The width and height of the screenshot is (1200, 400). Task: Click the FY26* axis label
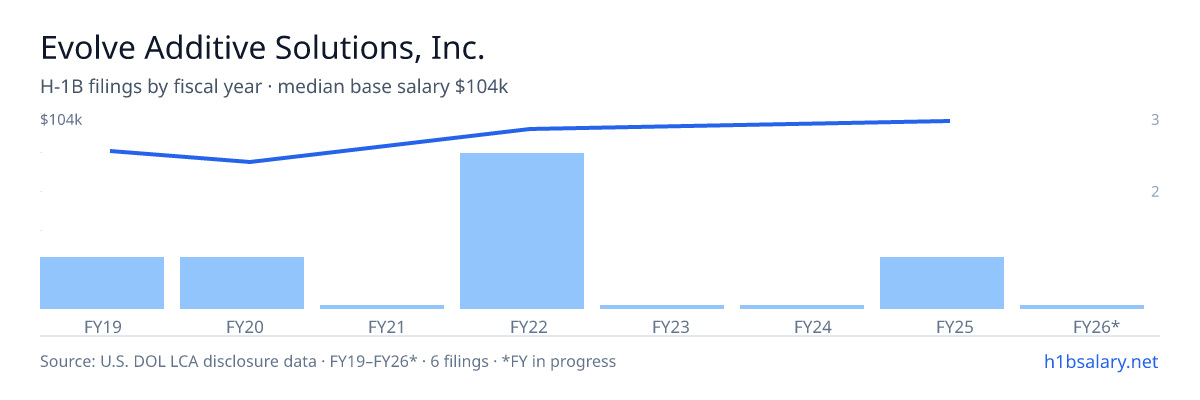1096,326
